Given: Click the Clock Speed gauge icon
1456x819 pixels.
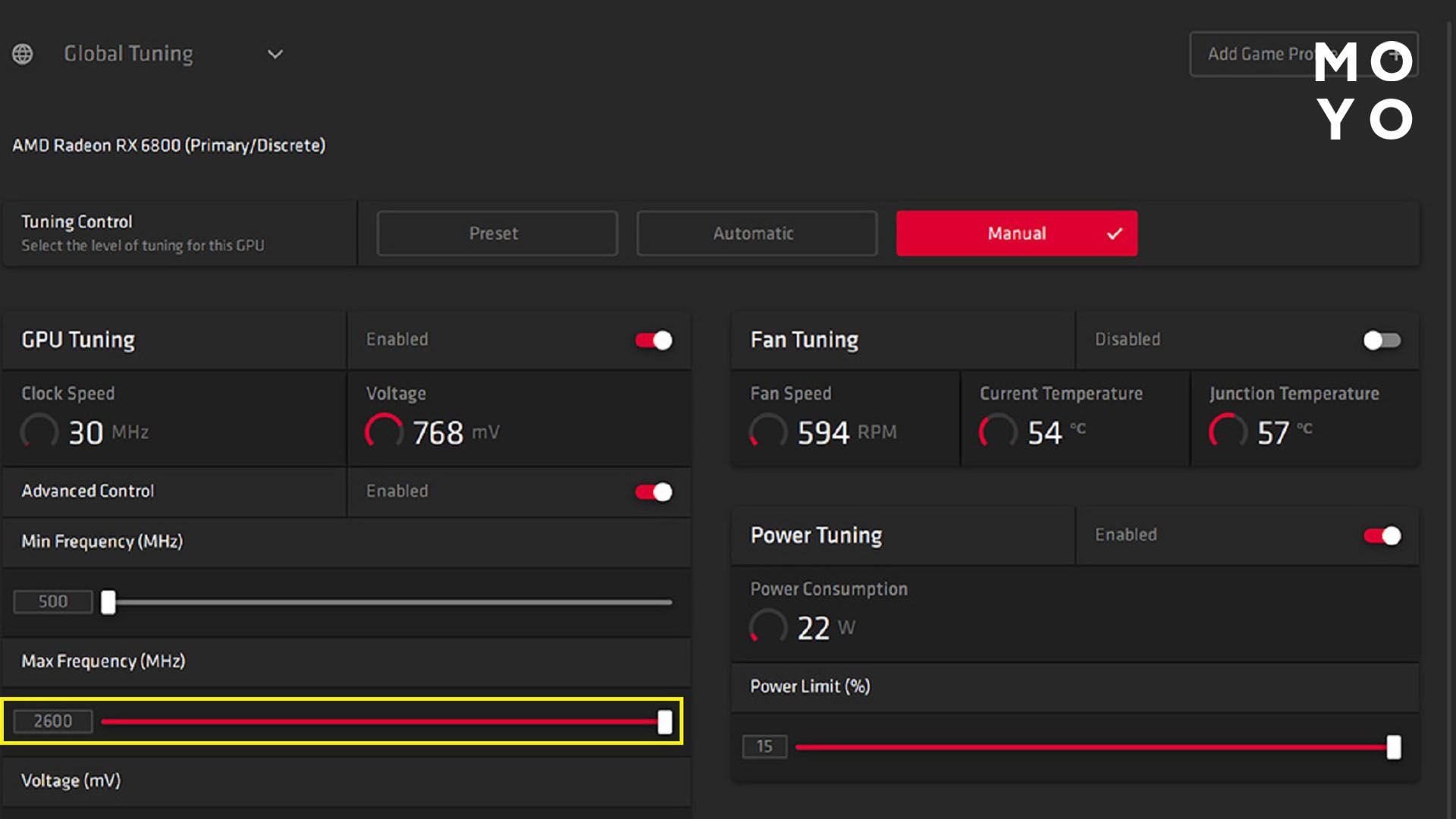Looking at the screenshot, I should pos(39,431).
